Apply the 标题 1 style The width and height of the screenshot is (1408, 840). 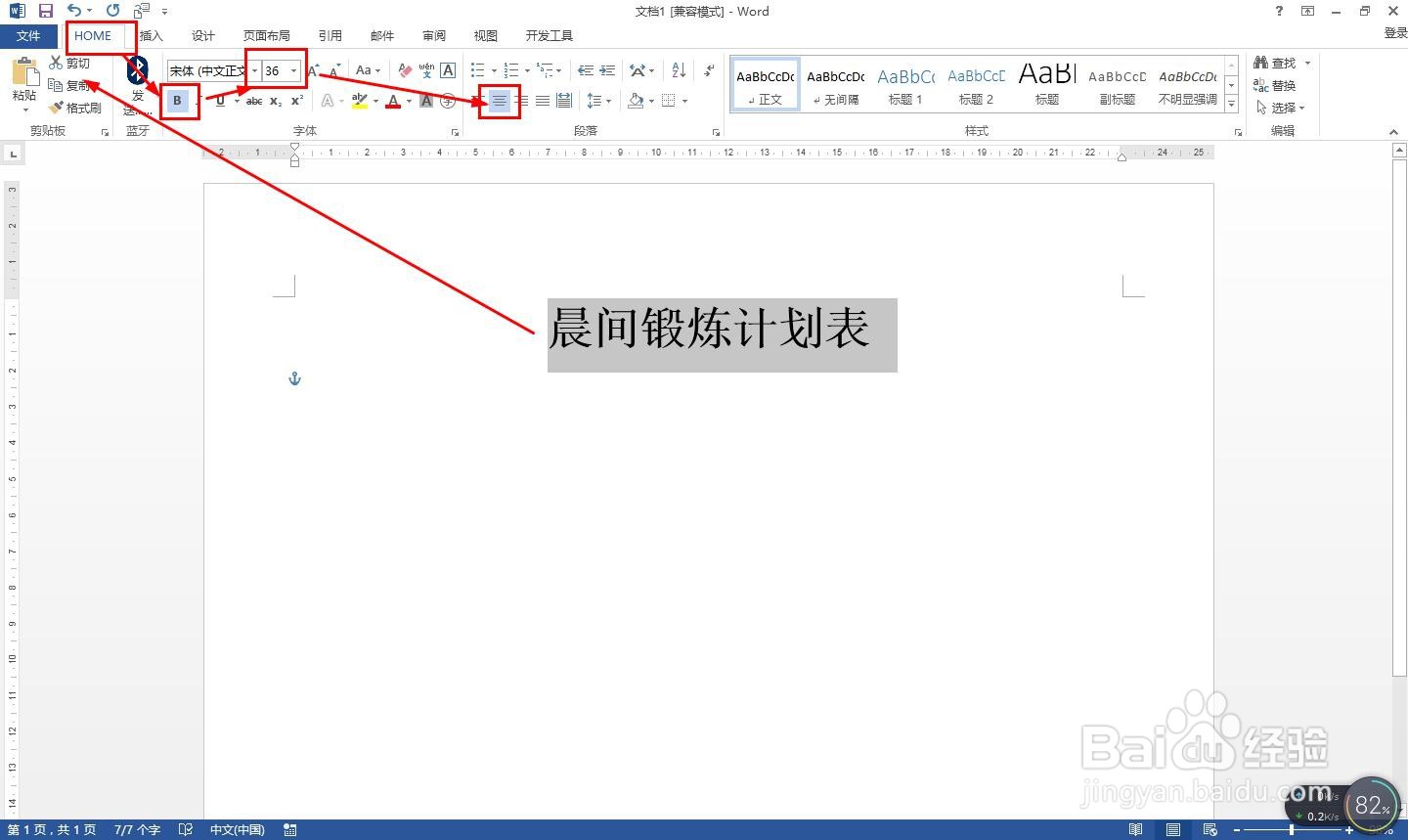[x=905, y=85]
